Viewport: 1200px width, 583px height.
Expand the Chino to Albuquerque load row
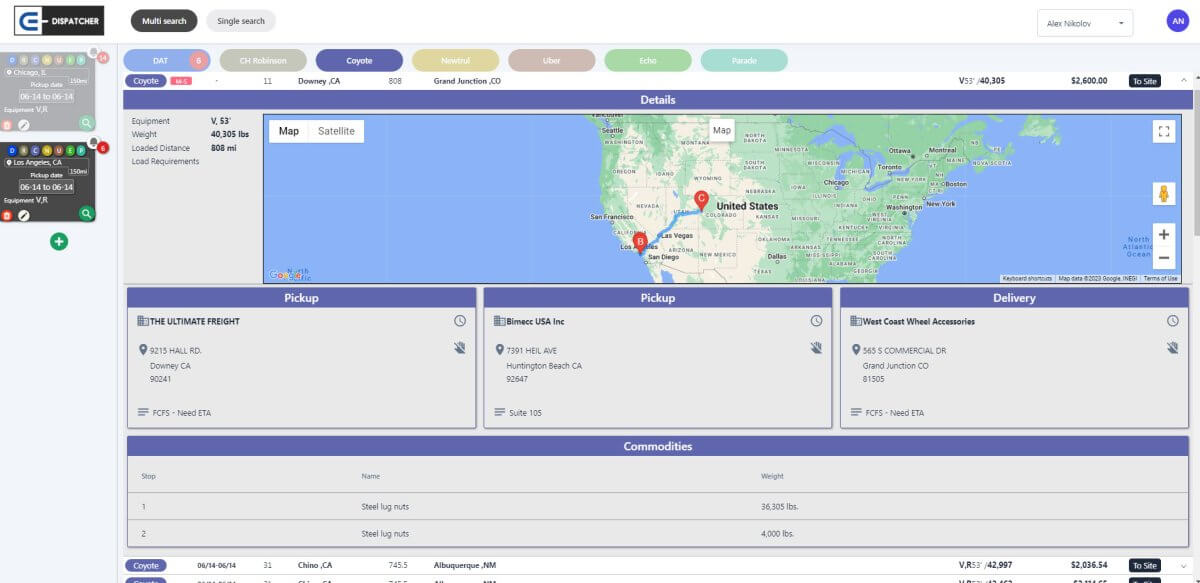(1184, 565)
